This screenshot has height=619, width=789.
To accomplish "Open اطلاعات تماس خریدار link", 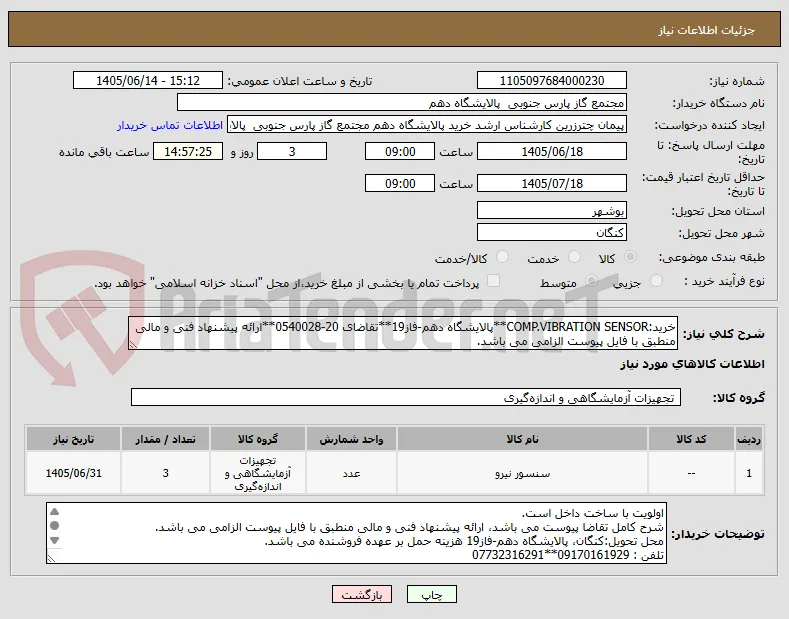I will (170, 125).
